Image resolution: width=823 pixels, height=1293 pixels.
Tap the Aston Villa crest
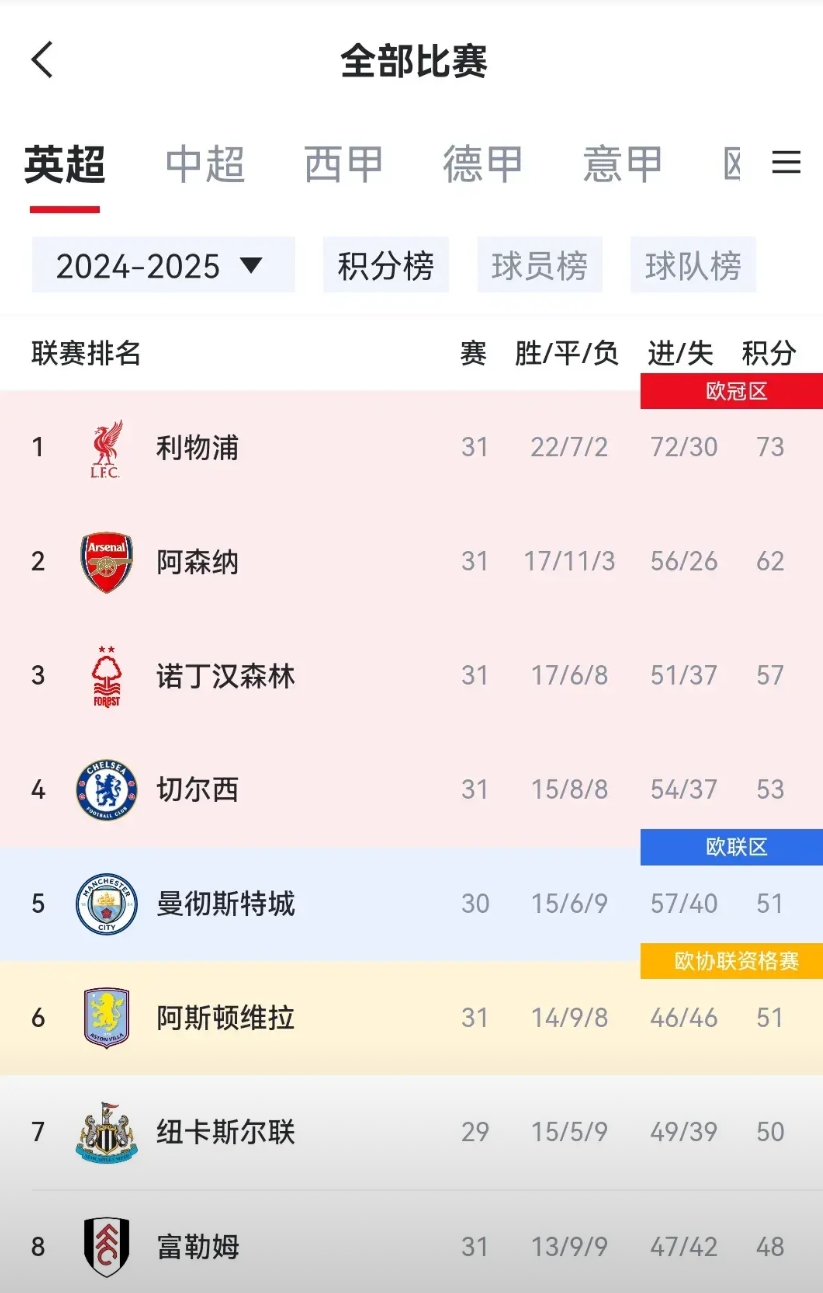click(106, 1018)
